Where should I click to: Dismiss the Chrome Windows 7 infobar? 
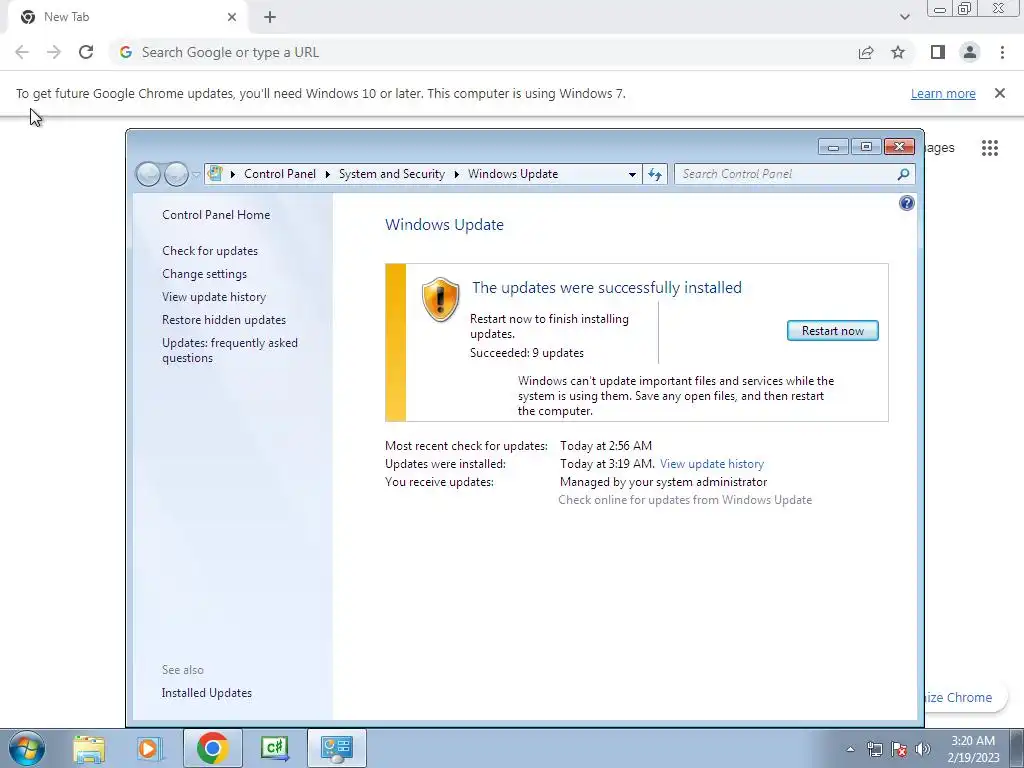click(999, 93)
